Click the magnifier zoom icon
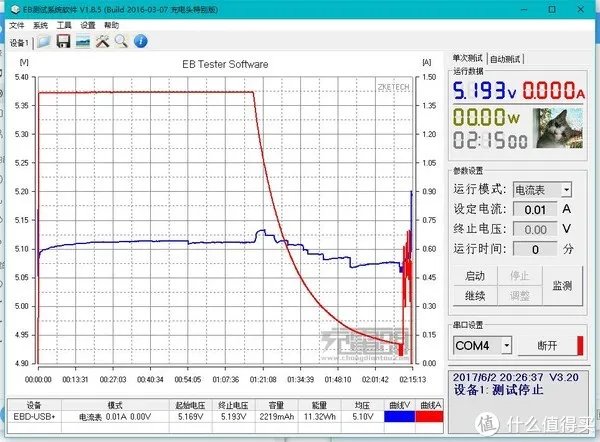Viewport: 600px width, 442px height. (x=121, y=41)
